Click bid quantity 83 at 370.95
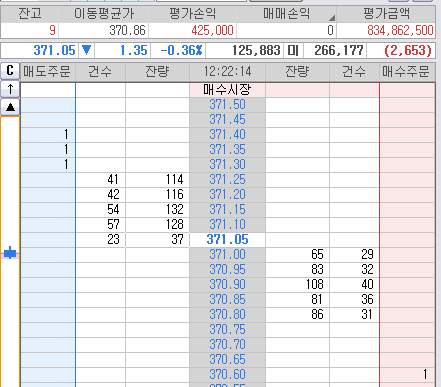Viewport: 441px width, 387px height. pyautogui.click(x=297, y=270)
